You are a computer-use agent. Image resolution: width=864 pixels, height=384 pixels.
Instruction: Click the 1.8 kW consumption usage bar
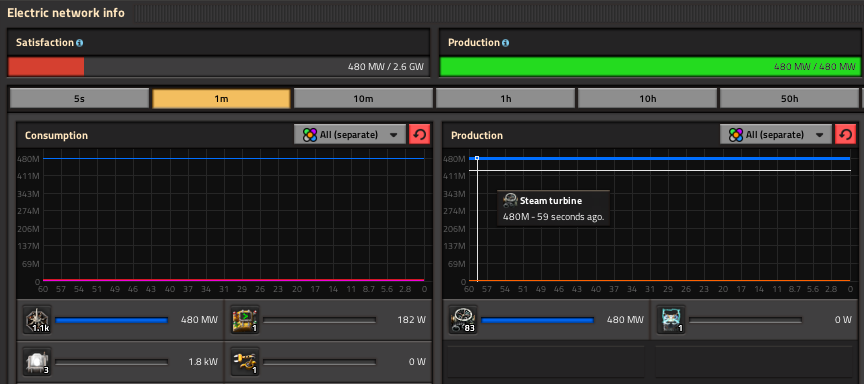point(112,362)
